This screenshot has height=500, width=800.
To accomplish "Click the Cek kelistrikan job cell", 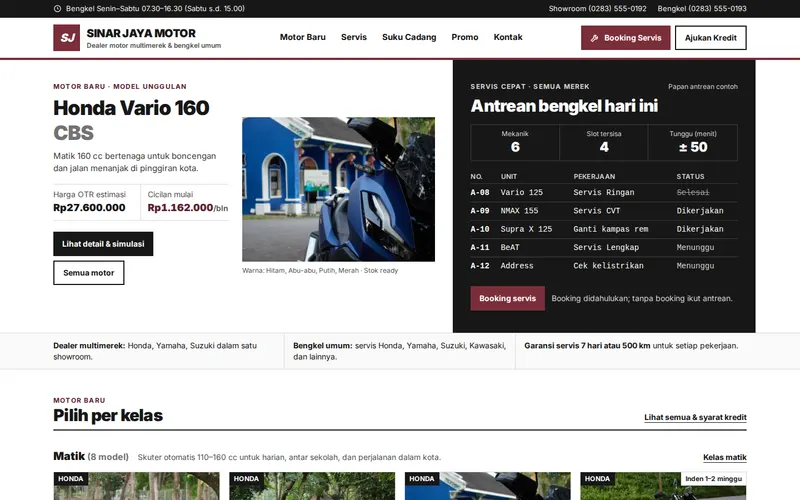I will point(608,266).
